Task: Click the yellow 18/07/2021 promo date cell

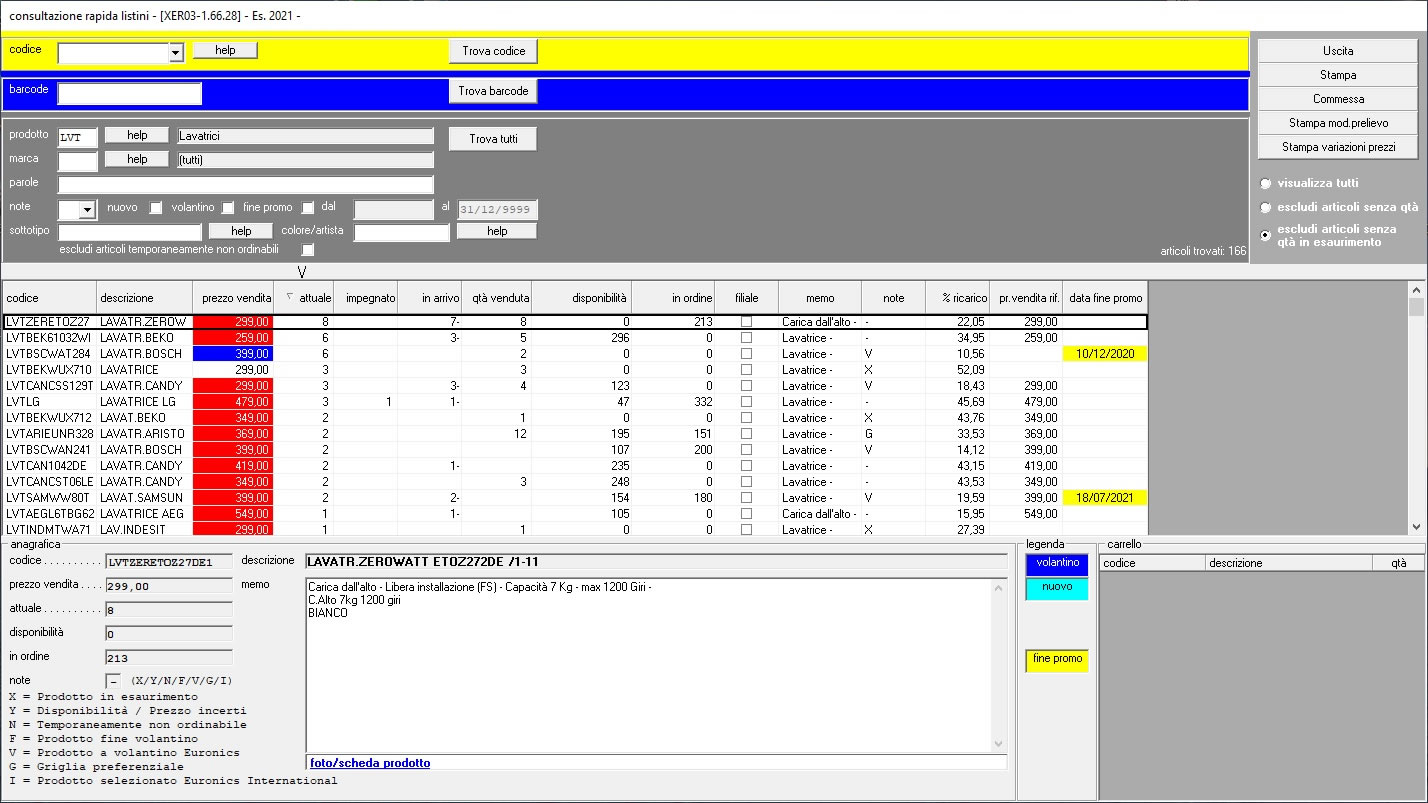Action: (1105, 498)
